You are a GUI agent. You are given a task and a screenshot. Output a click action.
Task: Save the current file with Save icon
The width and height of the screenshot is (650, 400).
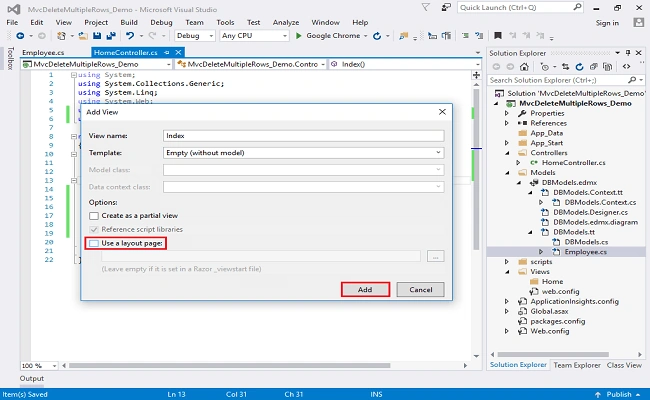pos(97,36)
